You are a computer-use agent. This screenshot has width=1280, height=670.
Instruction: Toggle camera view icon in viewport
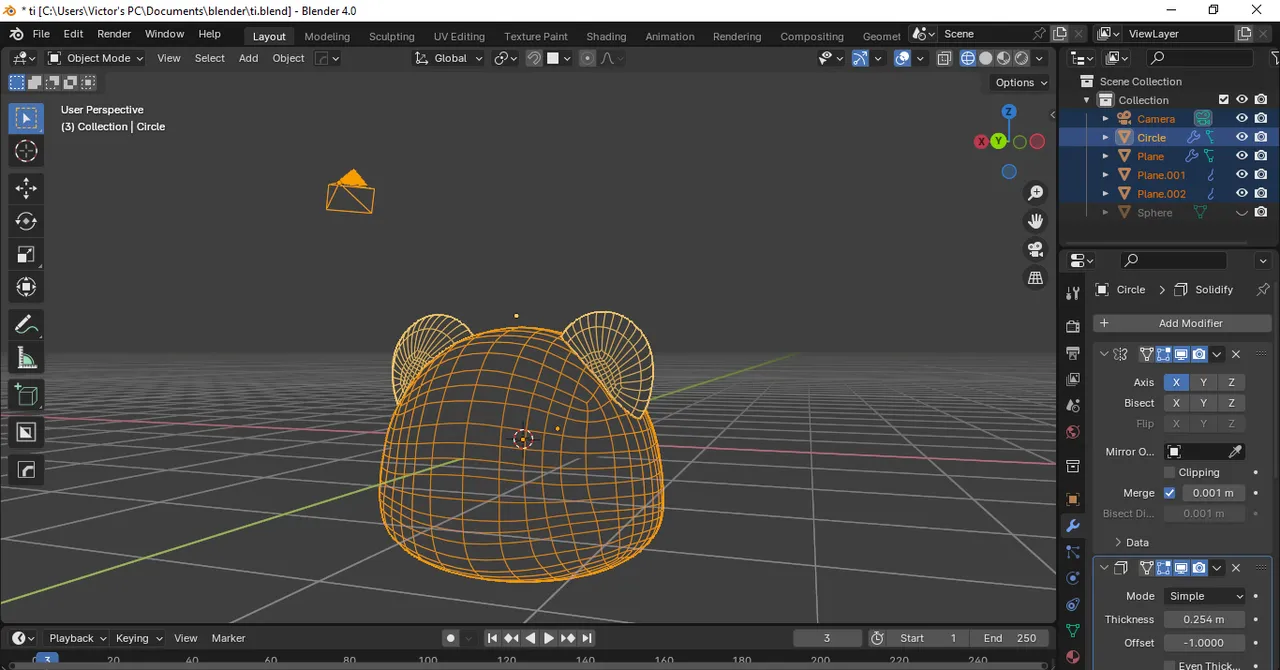click(x=1036, y=249)
